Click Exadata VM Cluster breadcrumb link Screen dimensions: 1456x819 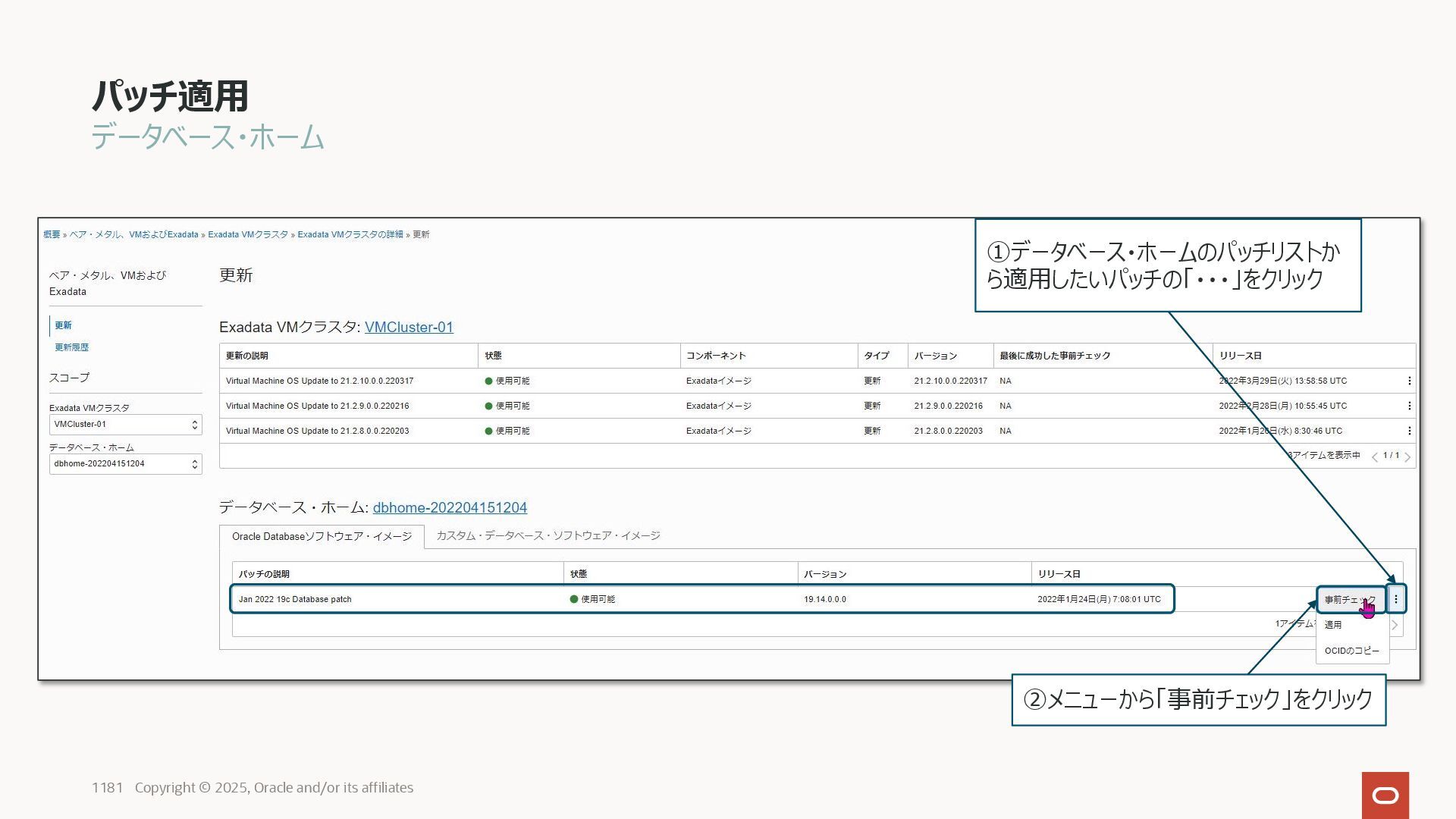click(x=248, y=235)
